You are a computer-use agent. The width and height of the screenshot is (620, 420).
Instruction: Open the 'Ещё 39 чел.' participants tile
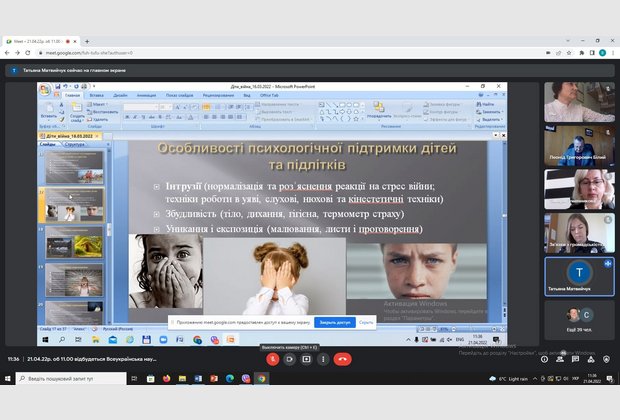coord(579,318)
